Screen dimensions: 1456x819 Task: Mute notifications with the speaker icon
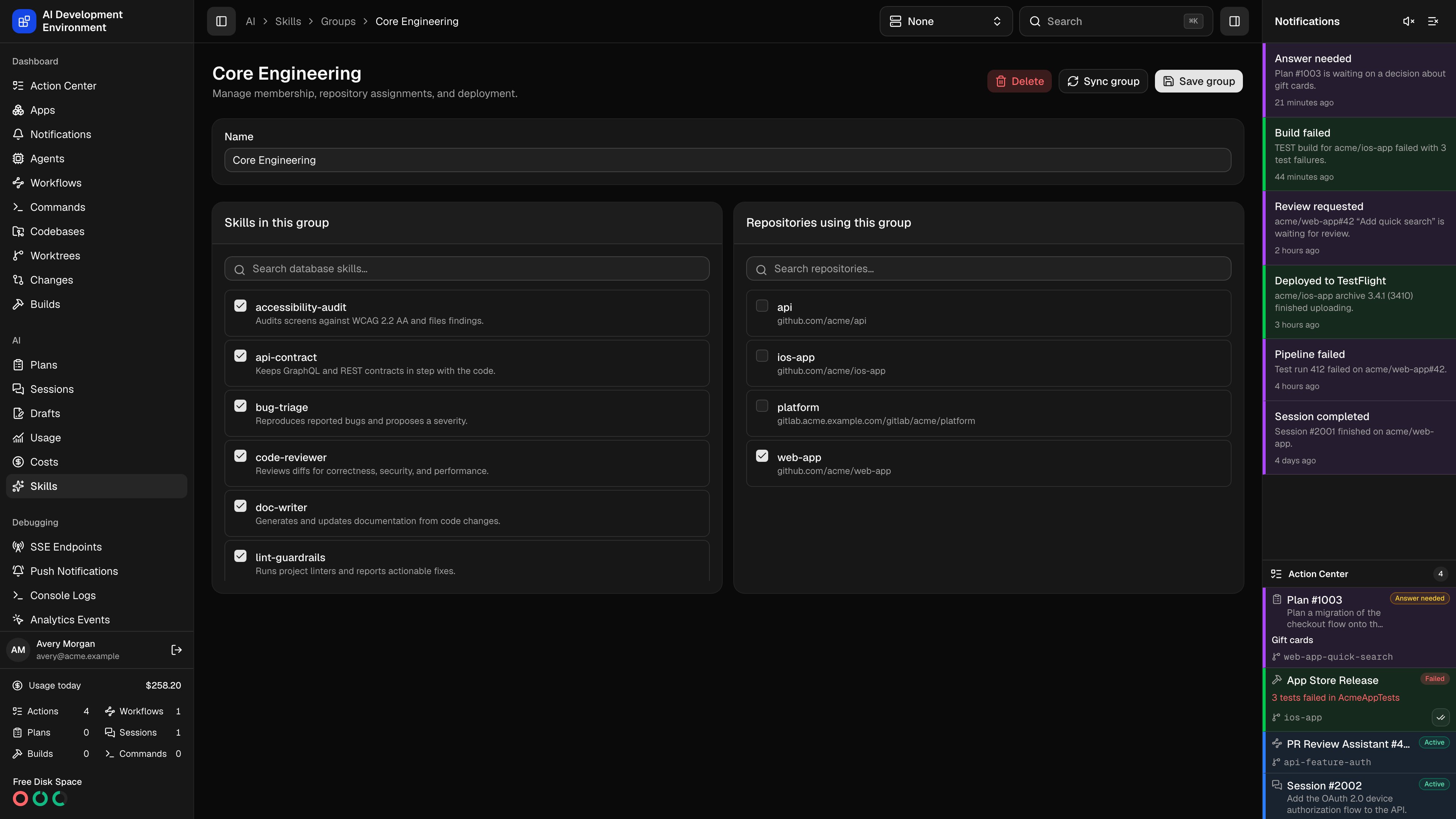(x=1409, y=22)
